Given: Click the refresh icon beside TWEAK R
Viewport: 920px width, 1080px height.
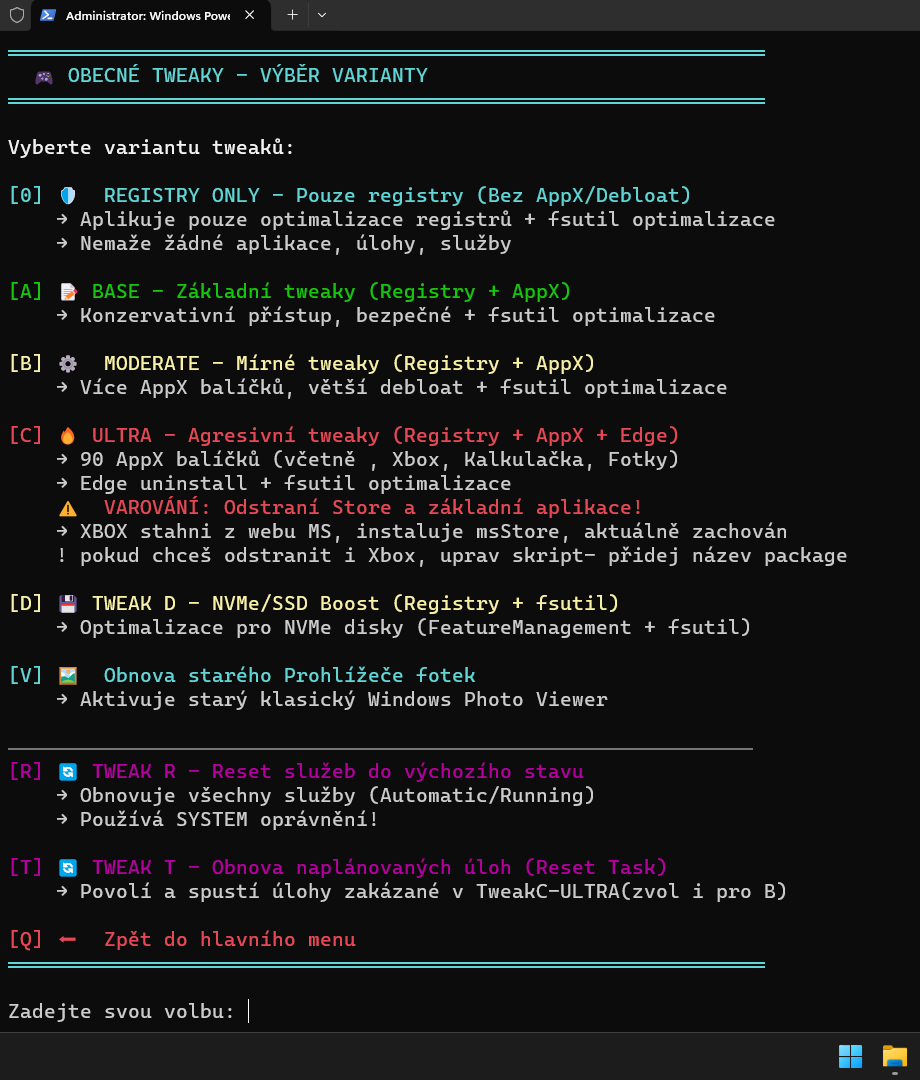Looking at the screenshot, I should point(68,772).
